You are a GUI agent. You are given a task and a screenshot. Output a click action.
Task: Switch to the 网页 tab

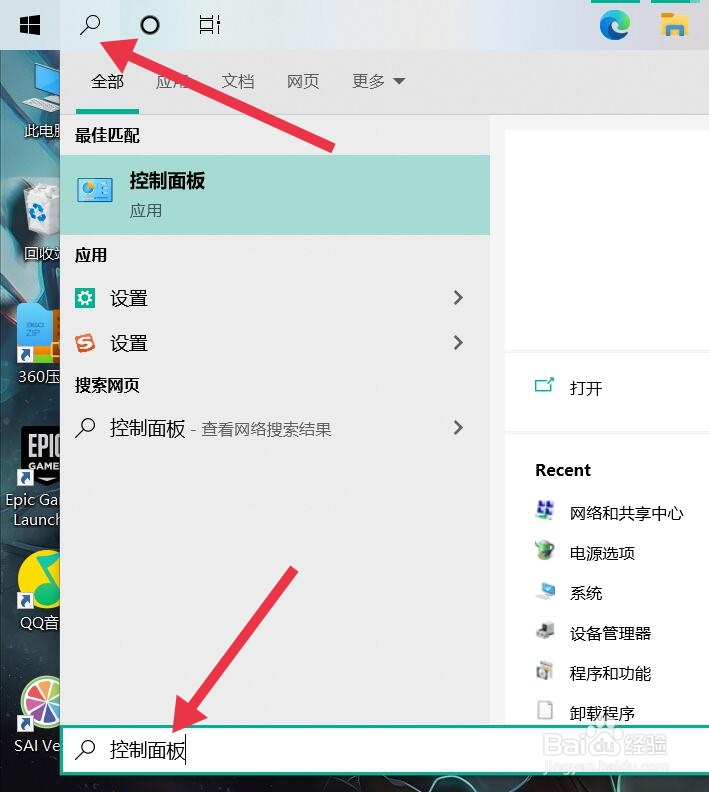tap(303, 81)
